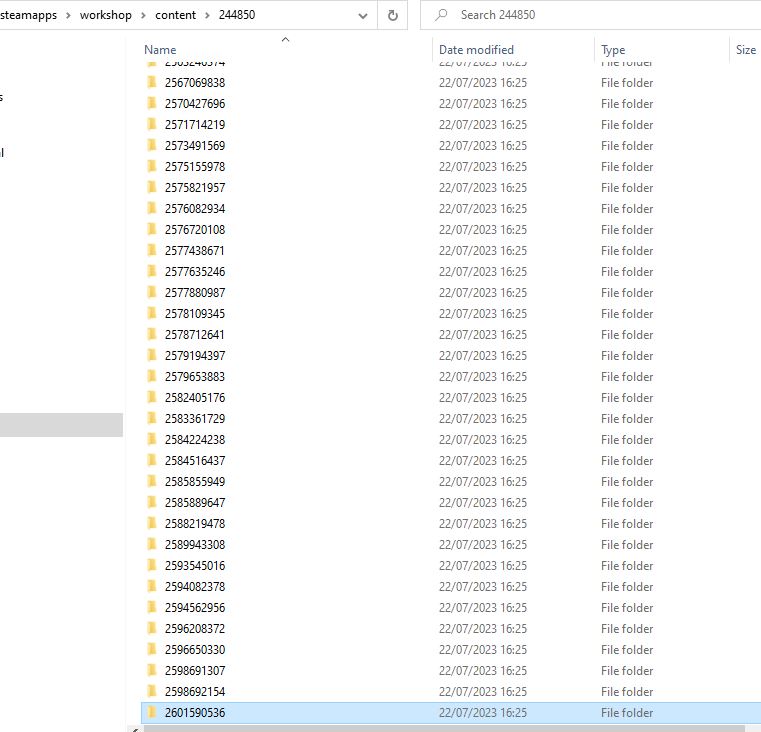Screen dimensions: 761x732
Task: Go to the steamapps breadcrumb
Action: 28,15
